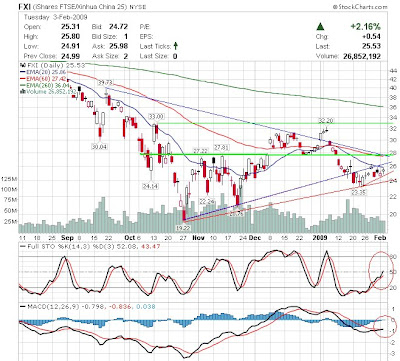
Task: Click the Prev Close value 24.99
Action: click(x=71, y=56)
